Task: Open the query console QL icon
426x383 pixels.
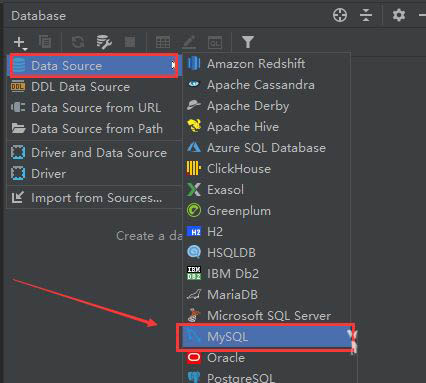Action: point(215,43)
